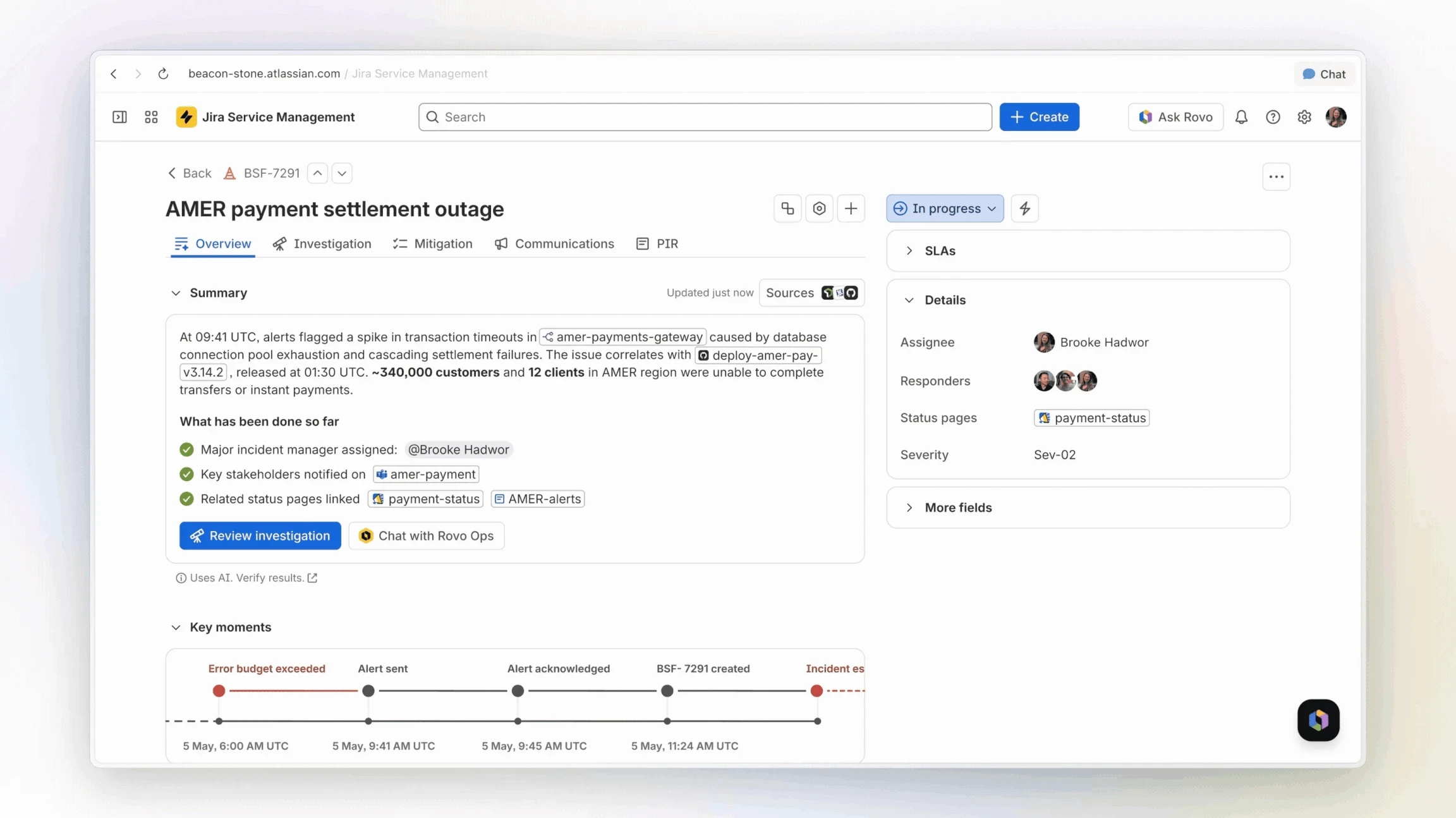This screenshot has height=818, width=1456.
Task: Click the browser address bar URL
Action: (337, 74)
